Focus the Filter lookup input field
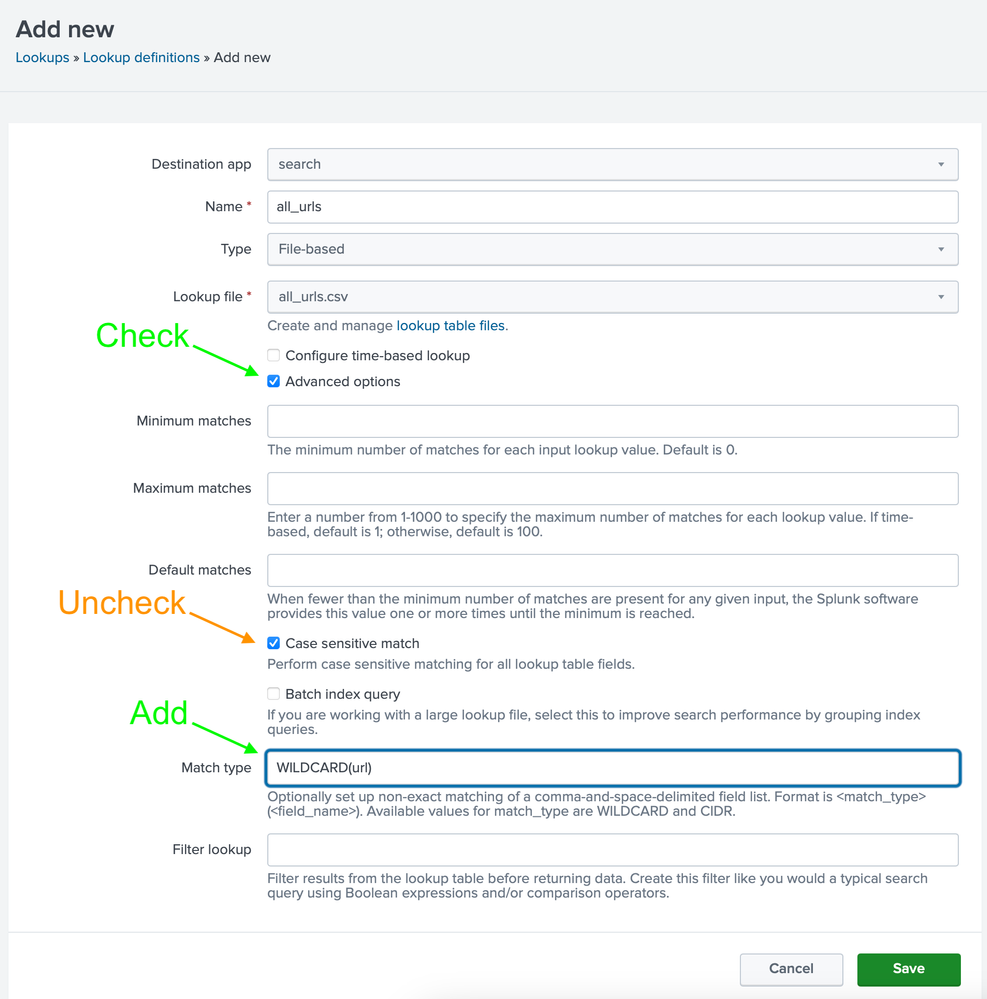The width and height of the screenshot is (987, 999). 612,850
